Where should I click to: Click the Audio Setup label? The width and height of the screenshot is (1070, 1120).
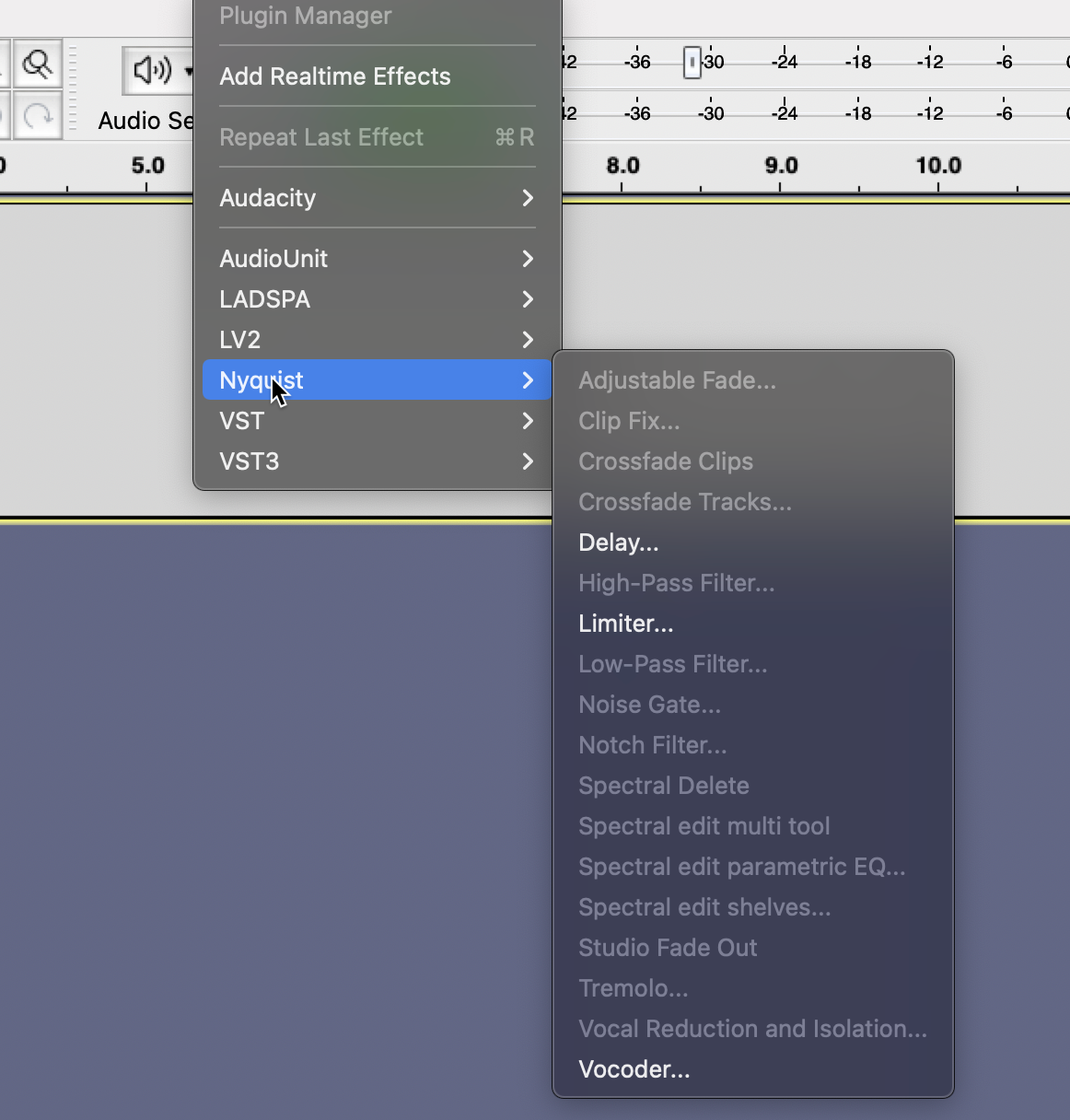click(145, 121)
